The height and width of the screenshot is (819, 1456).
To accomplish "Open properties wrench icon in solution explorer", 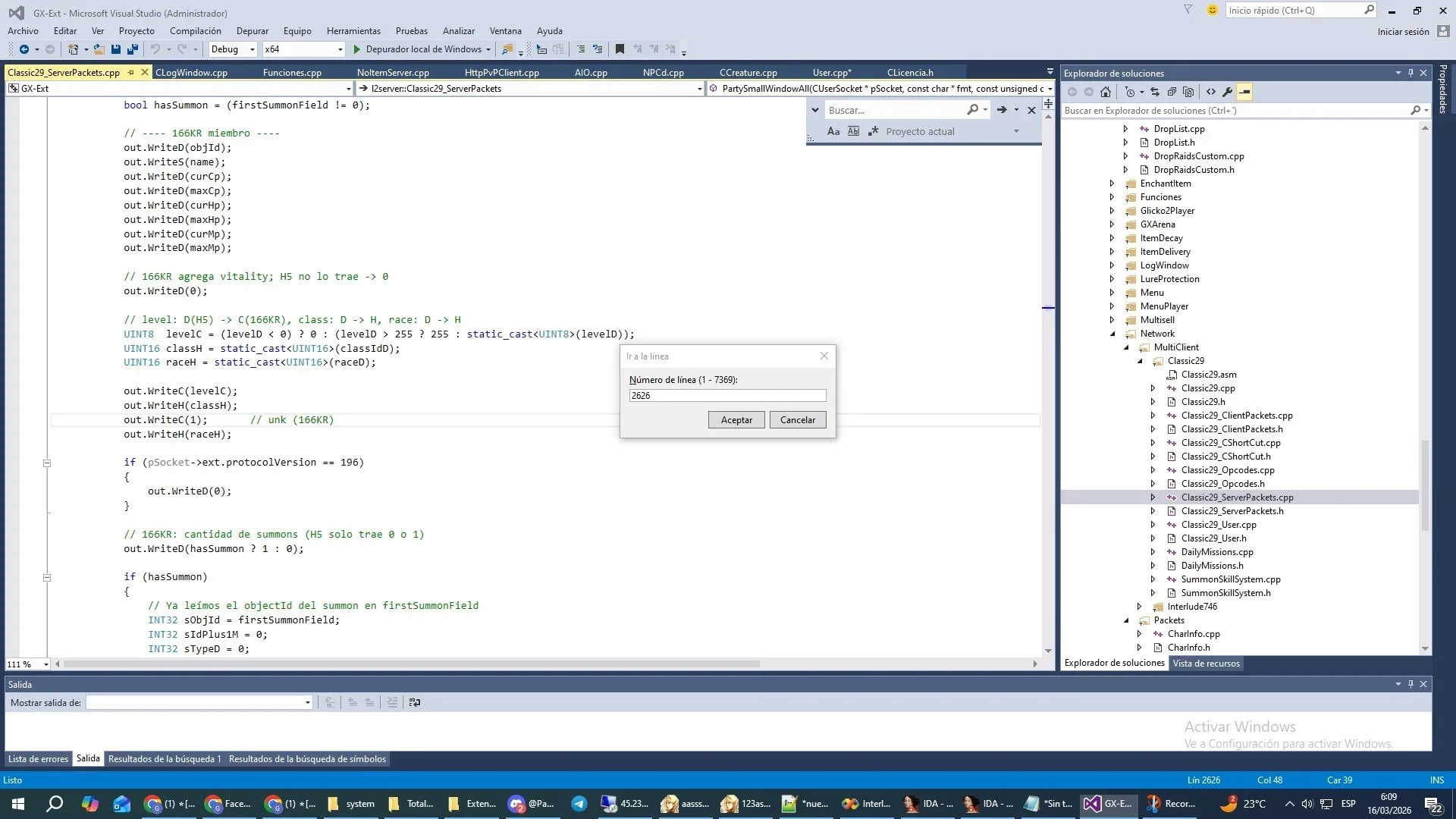I will click(x=1228, y=92).
